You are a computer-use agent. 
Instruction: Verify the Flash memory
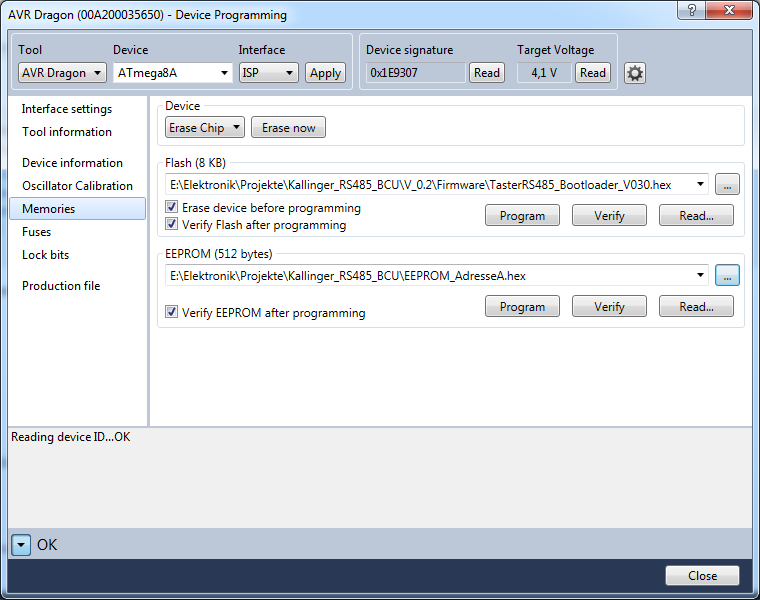pyautogui.click(x=609, y=216)
